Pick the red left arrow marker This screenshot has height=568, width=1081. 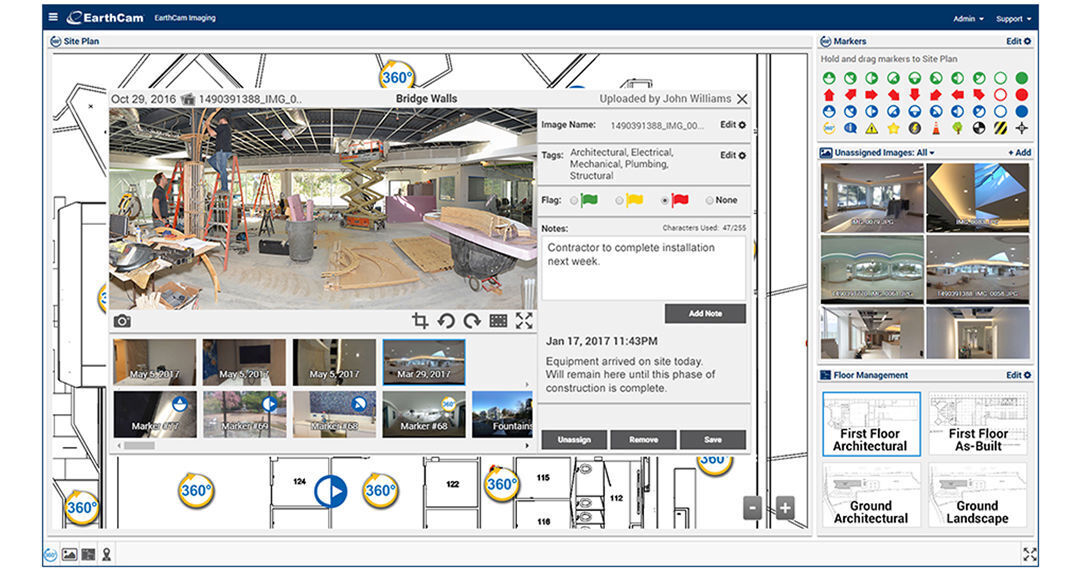958,94
